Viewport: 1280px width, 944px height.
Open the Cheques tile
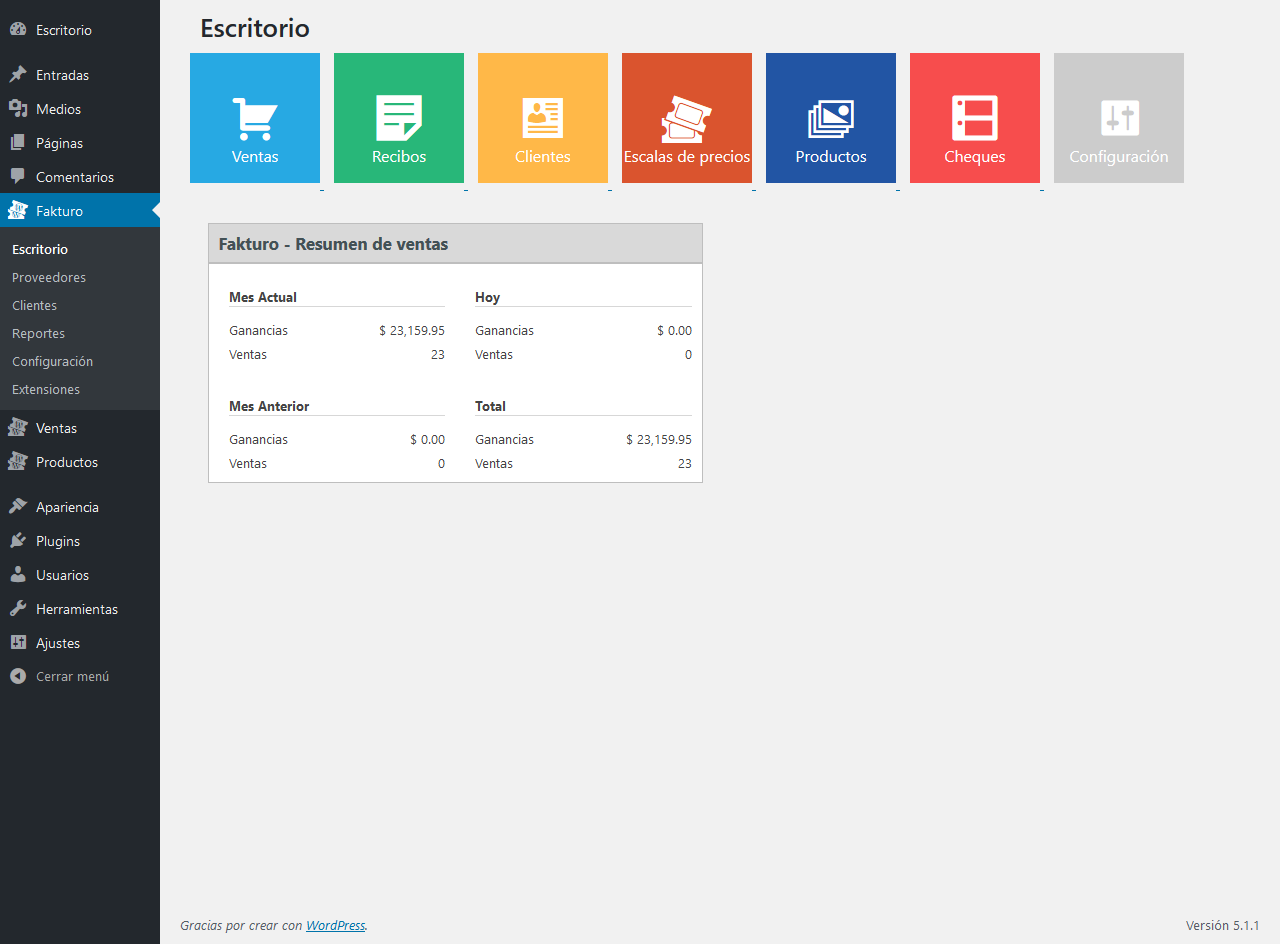975,118
